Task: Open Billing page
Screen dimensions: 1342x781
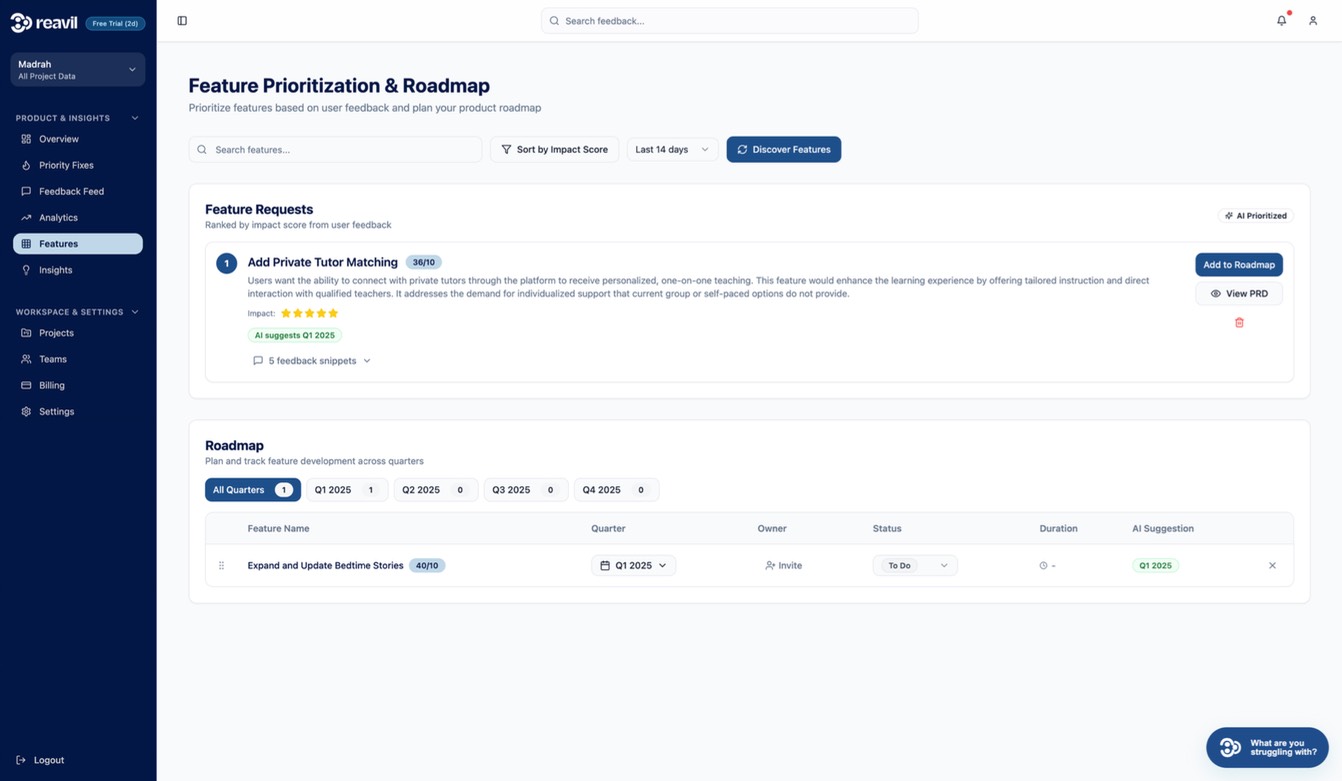Action: [x=78, y=385]
